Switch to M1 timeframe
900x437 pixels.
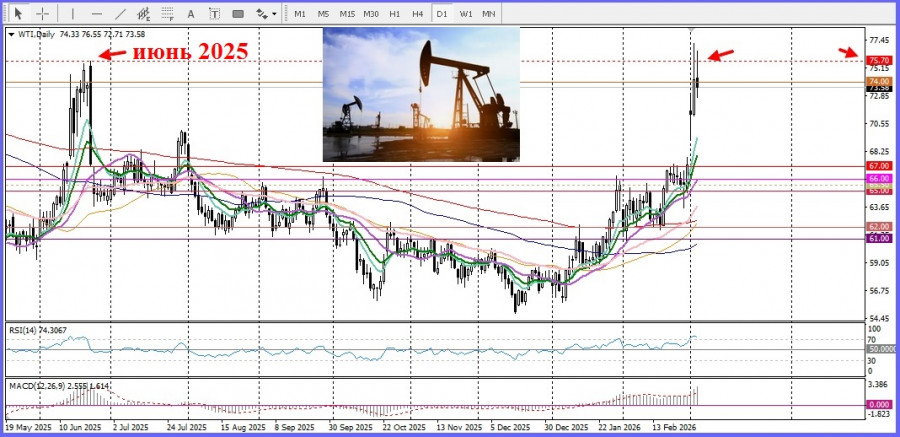pyautogui.click(x=300, y=14)
